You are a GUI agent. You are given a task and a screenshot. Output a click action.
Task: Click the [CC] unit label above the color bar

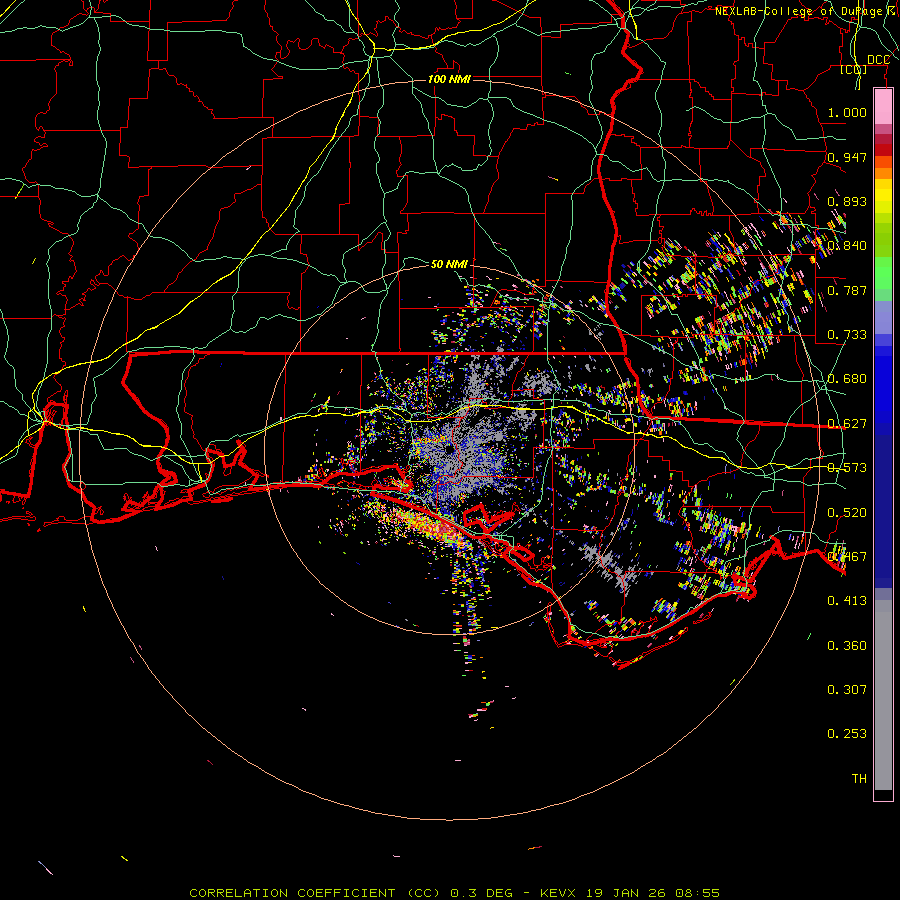[854, 69]
